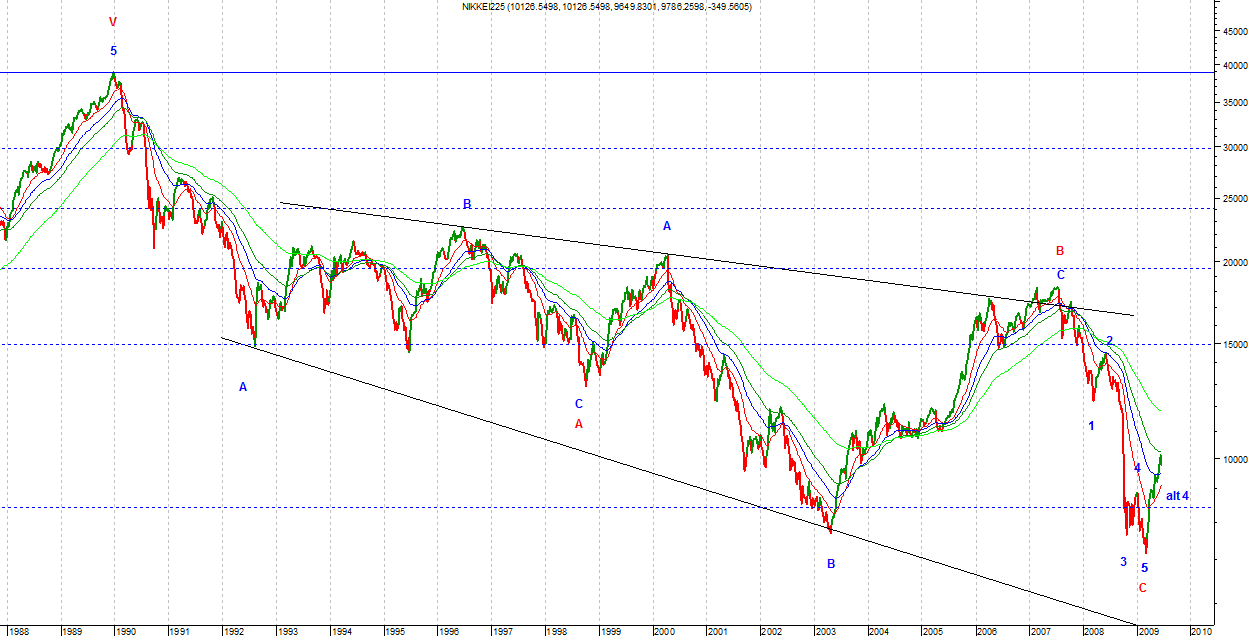Select the red C label at the 2009 low

pos(1142,588)
